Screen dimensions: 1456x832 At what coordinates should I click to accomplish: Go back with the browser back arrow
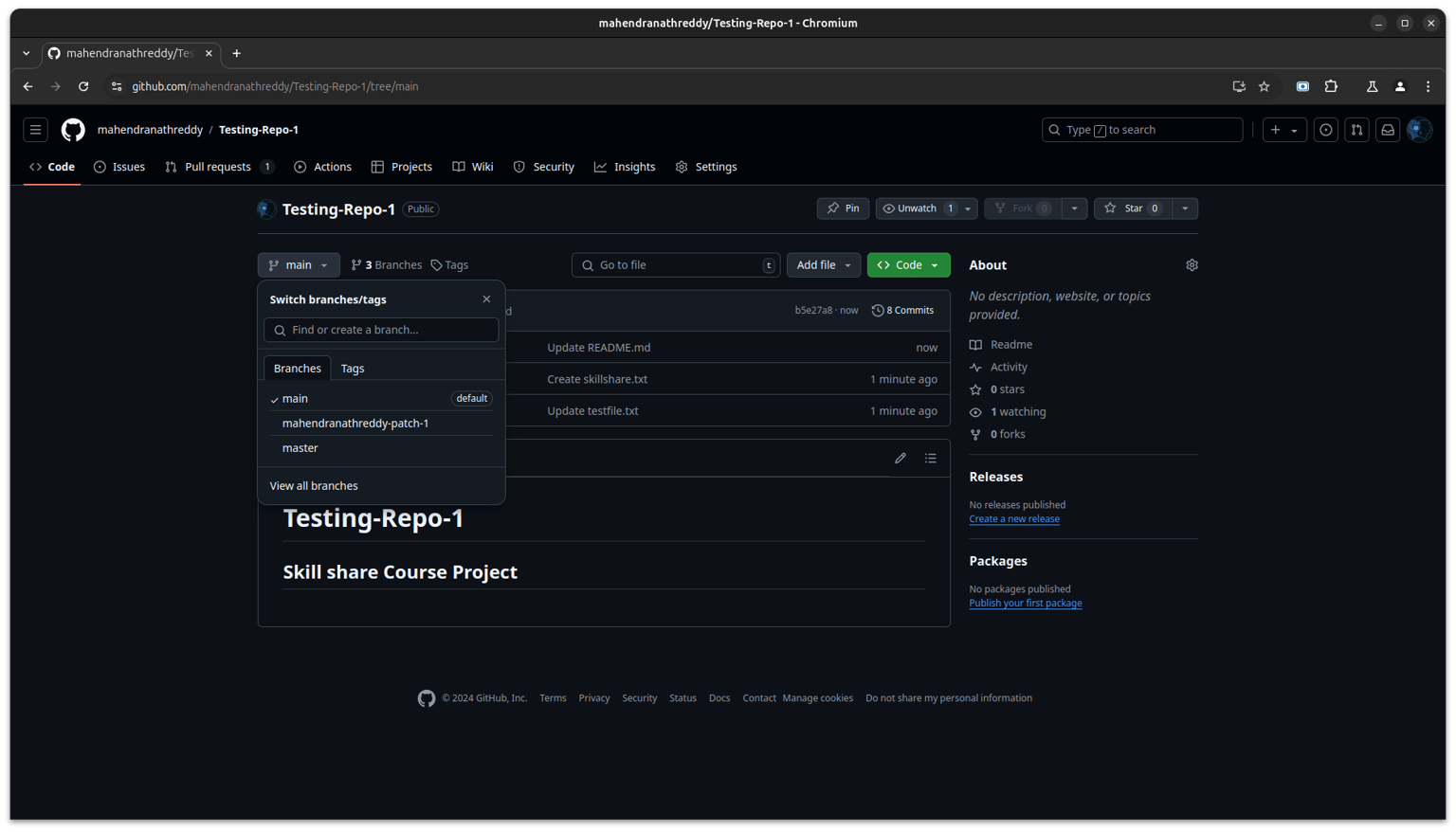[x=27, y=86]
